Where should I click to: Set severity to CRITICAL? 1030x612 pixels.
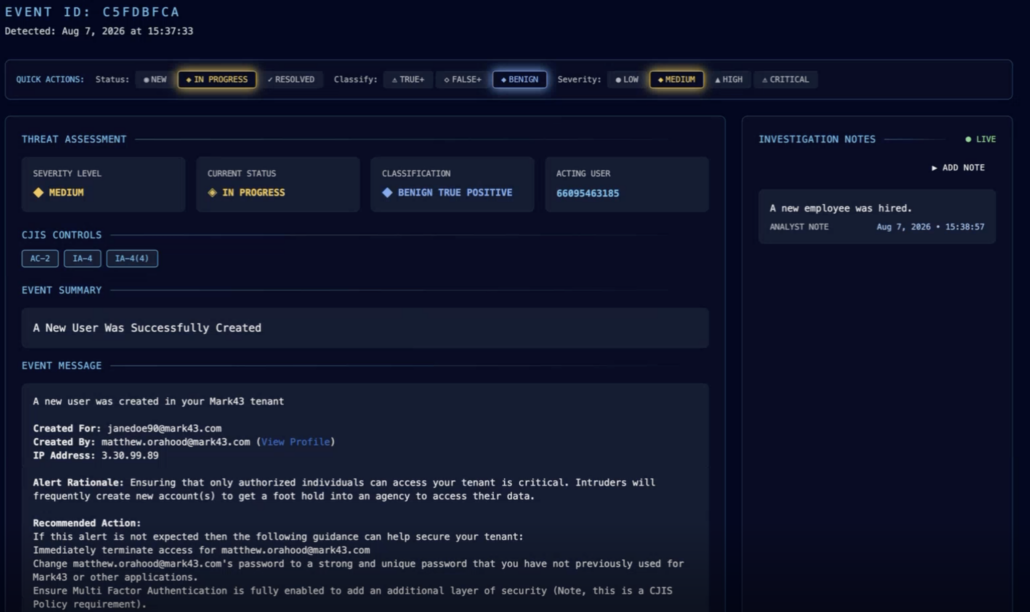pyautogui.click(x=786, y=79)
